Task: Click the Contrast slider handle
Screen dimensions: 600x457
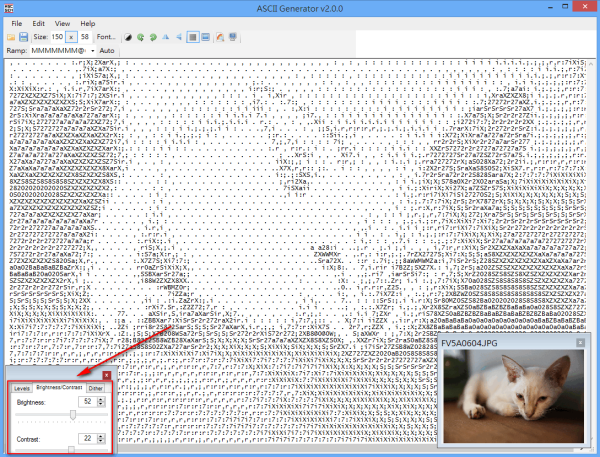Action: pos(71,449)
